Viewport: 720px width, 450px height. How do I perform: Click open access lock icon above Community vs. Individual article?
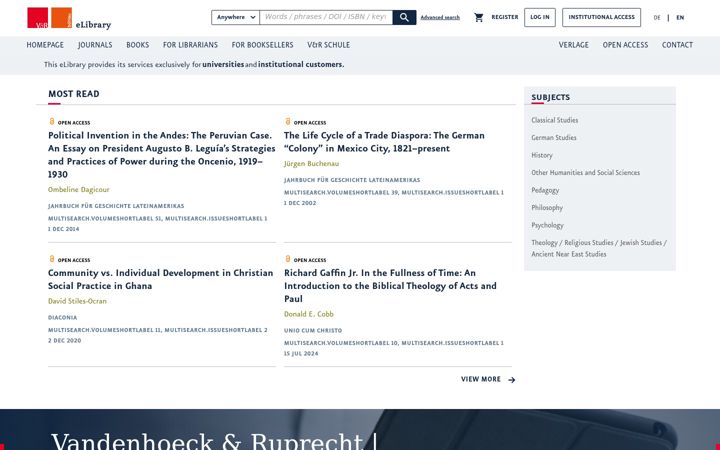click(51, 259)
